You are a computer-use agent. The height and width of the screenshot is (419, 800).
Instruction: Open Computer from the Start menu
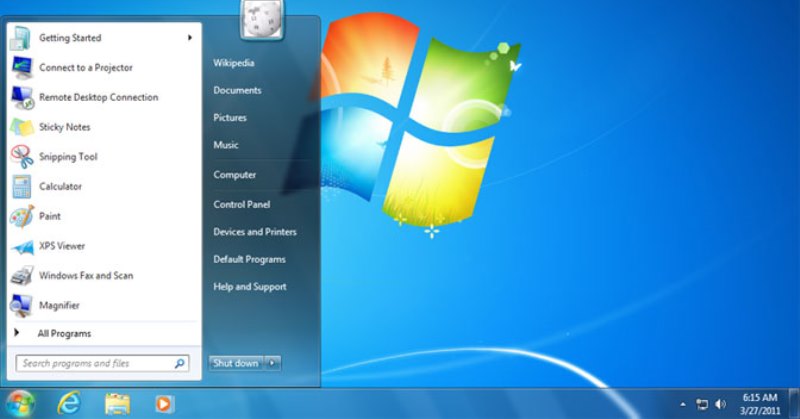(x=235, y=175)
